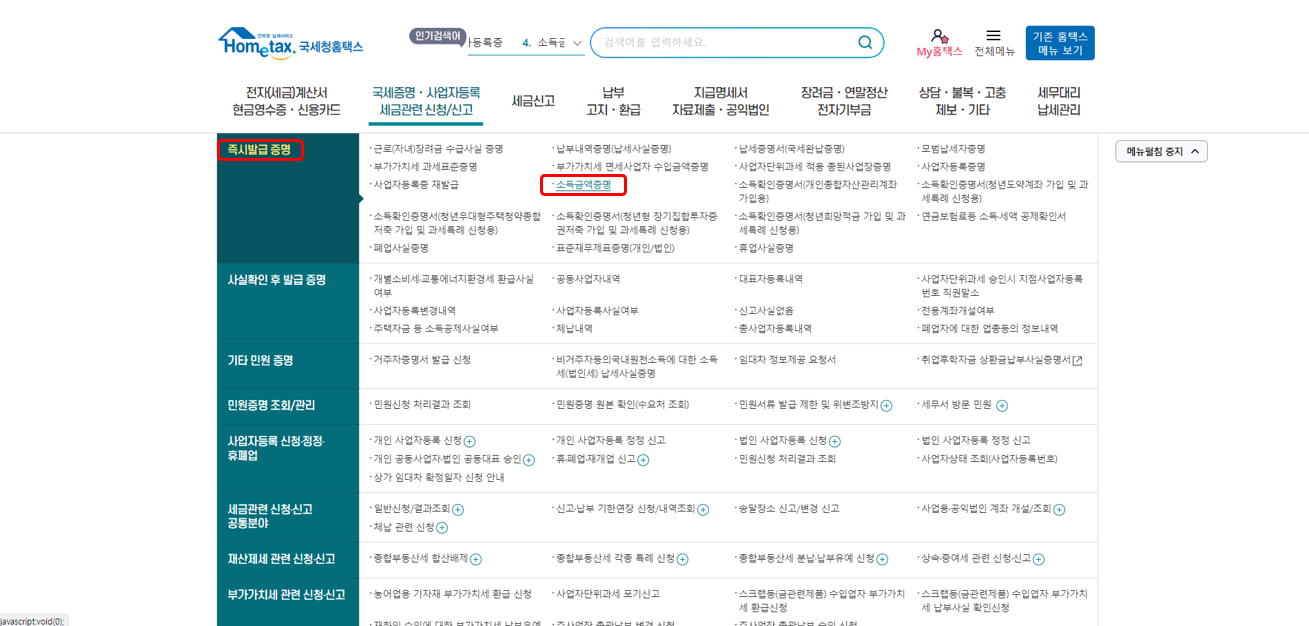
Task: Select 사실확인 후 발급 증명 category
Action: 277,280
